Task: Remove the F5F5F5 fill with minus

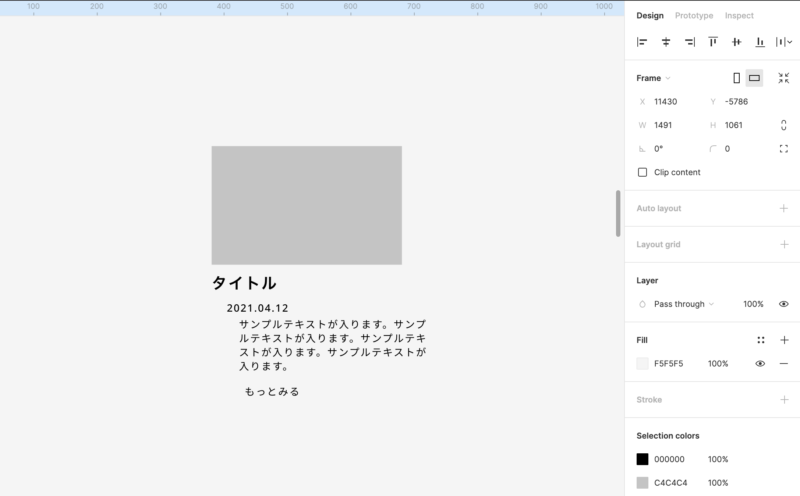Action: pyautogui.click(x=784, y=364)
